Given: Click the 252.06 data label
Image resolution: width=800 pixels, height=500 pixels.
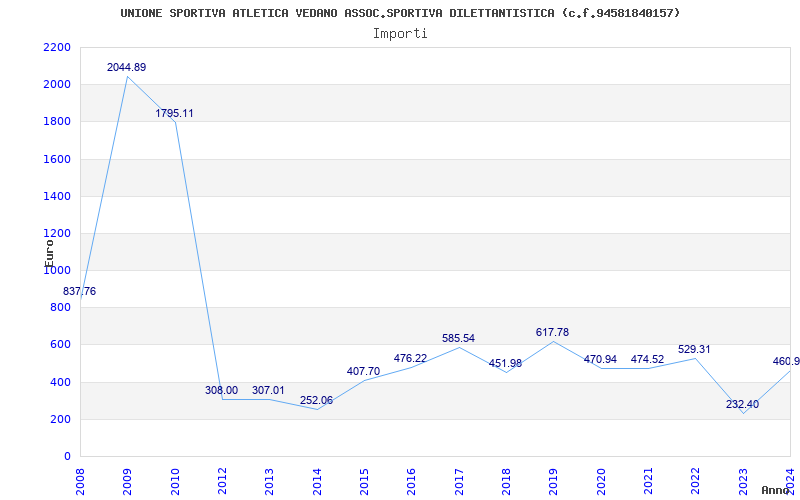Looking at the screenshot, I should coord(316,400).
